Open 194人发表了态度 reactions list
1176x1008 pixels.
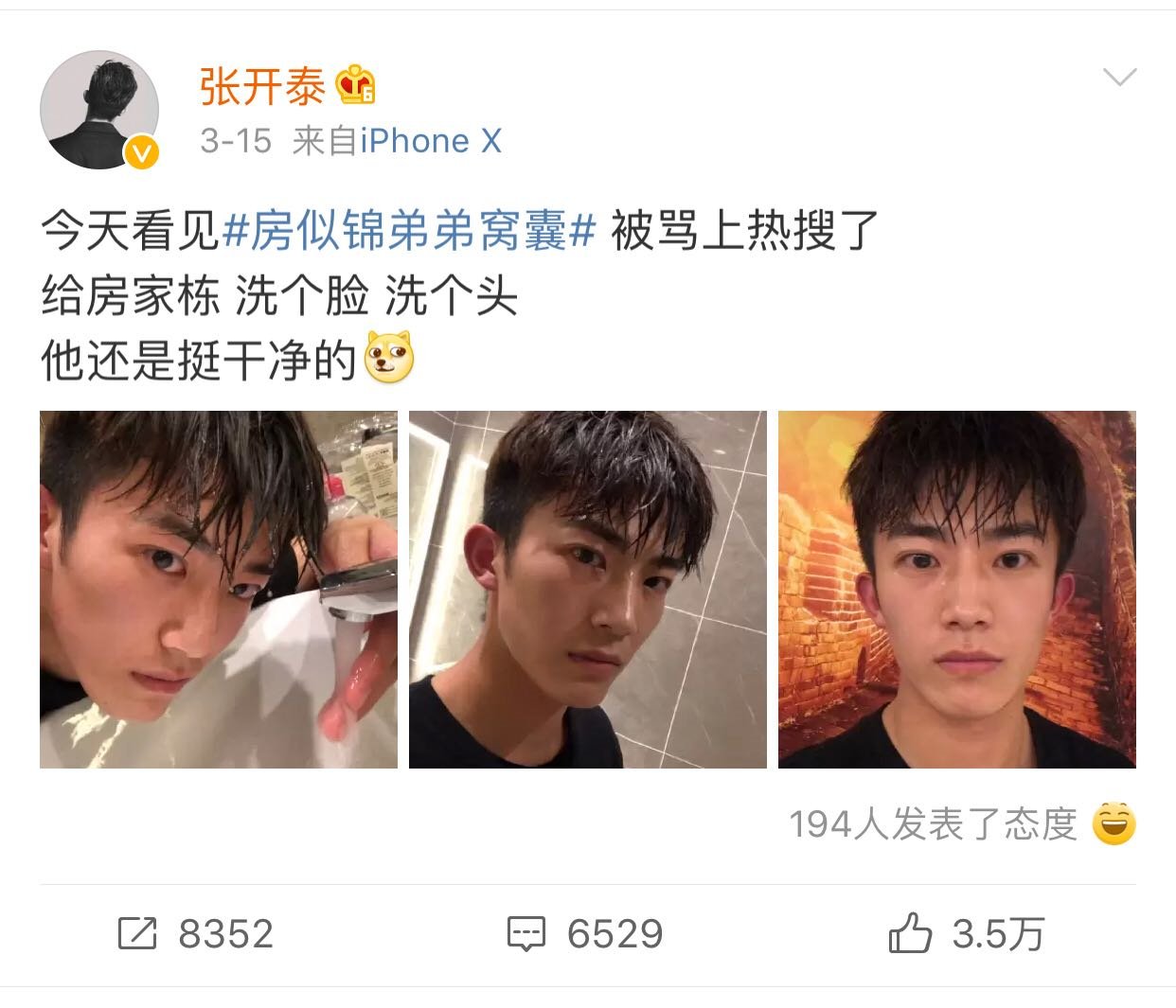pos(933,823)
